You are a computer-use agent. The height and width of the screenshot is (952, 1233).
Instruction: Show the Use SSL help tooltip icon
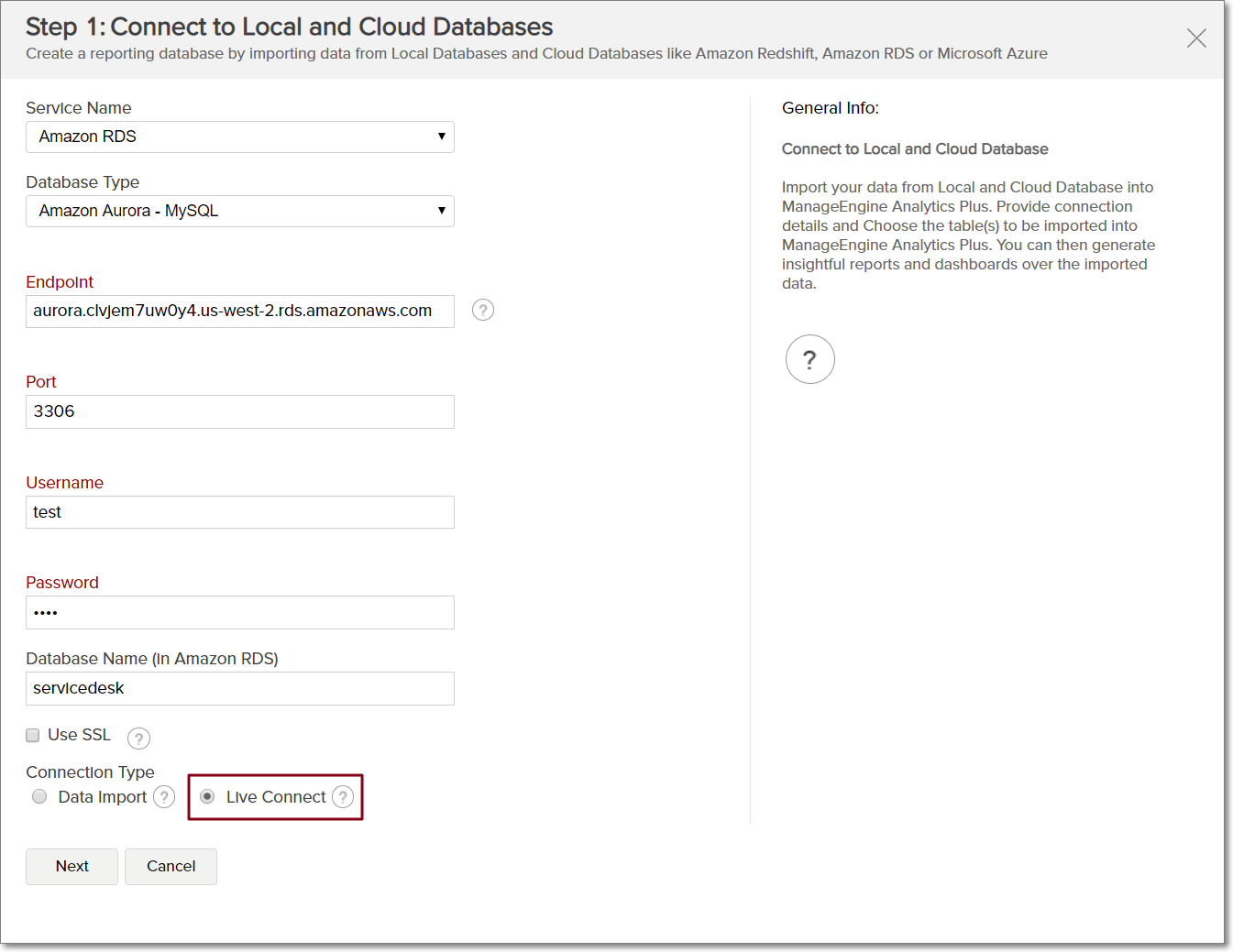(138, 738)
